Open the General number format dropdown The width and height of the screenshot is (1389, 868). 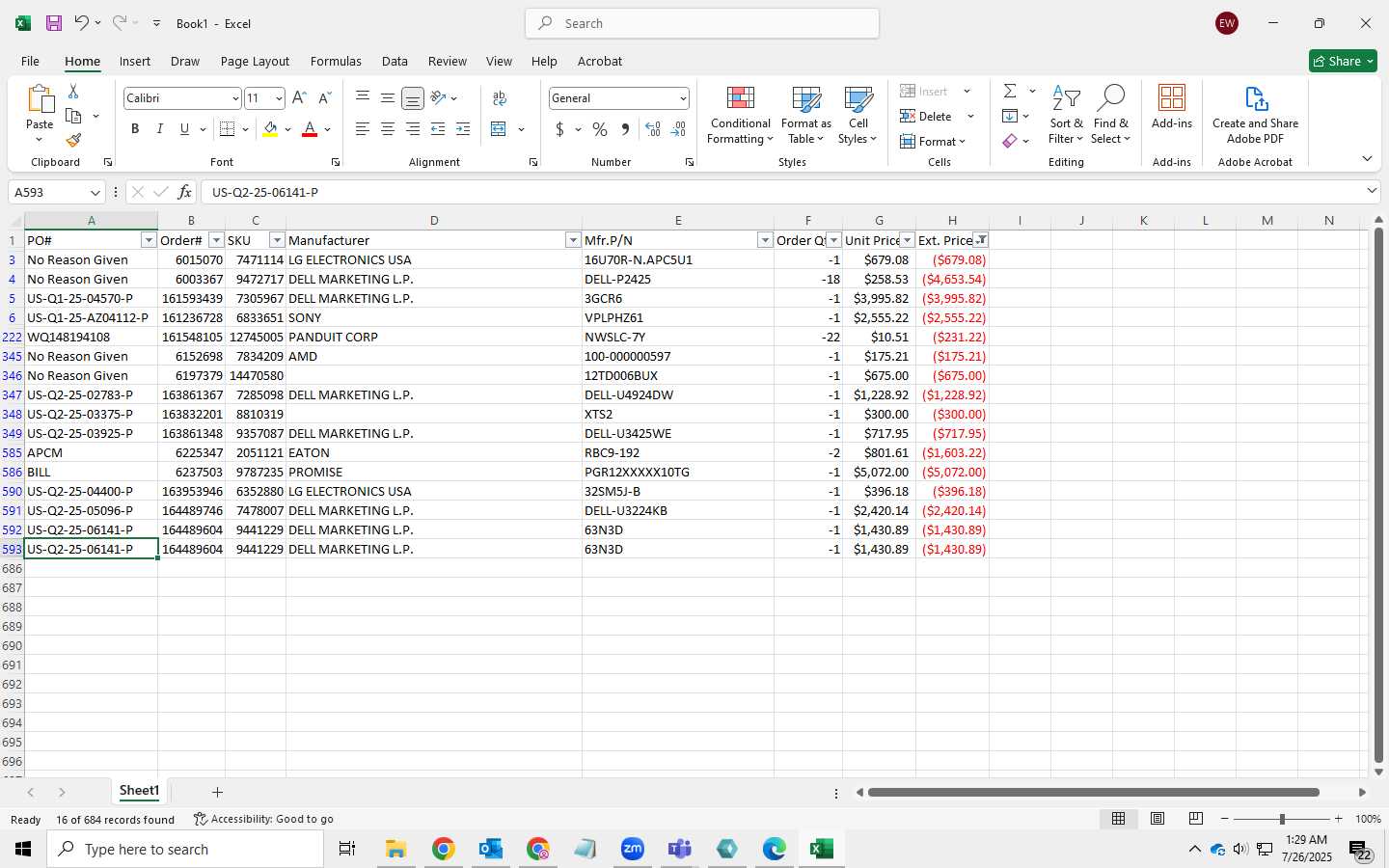(x=683, y=98)
